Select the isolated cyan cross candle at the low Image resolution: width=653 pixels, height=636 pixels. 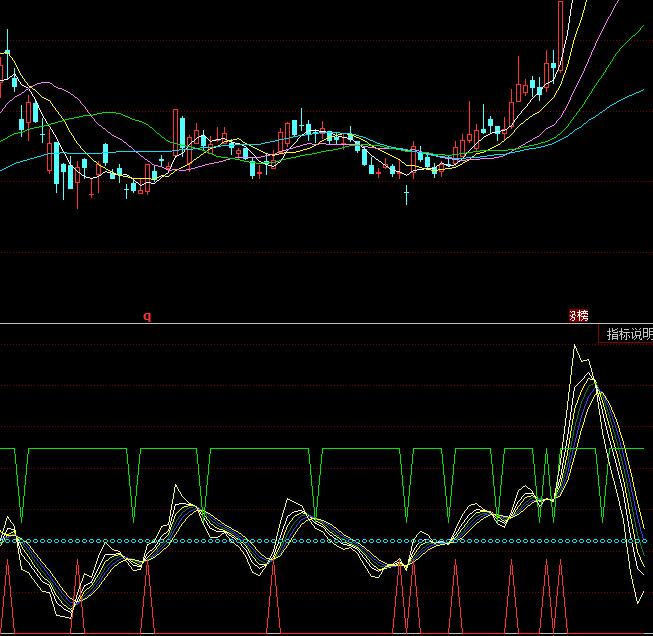[406, 192]
